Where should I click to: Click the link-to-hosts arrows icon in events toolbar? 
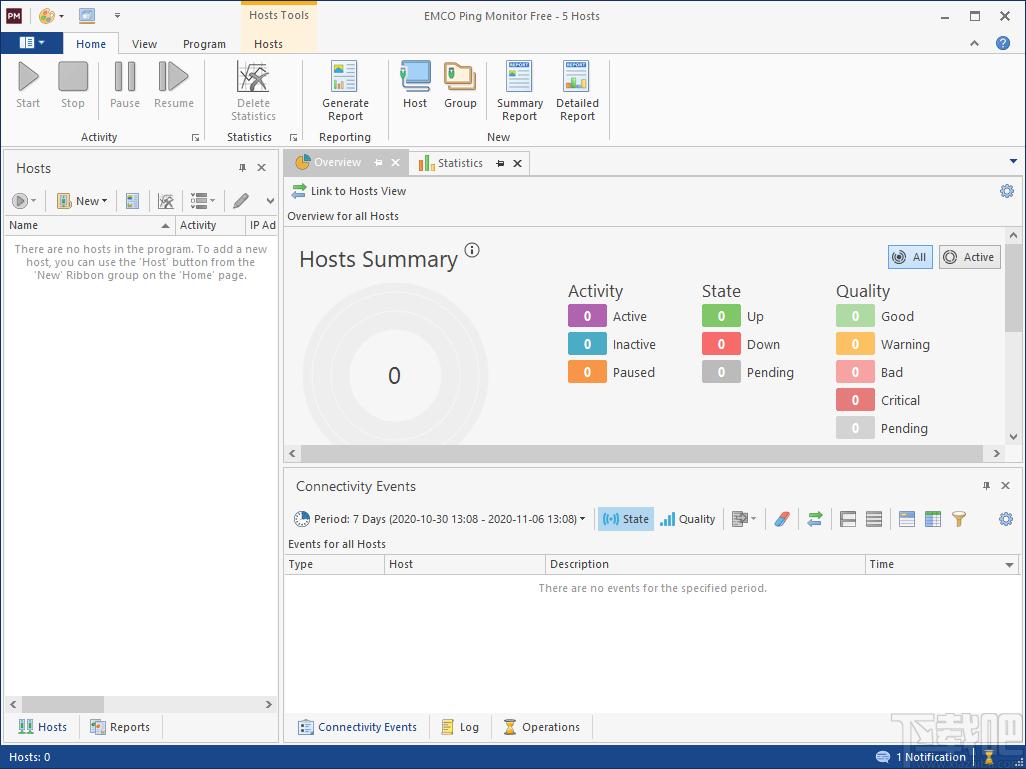(815, 519)
